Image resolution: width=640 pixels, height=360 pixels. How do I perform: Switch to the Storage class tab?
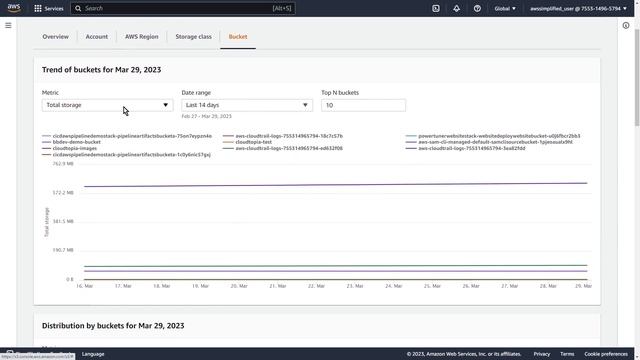point(193,37)
